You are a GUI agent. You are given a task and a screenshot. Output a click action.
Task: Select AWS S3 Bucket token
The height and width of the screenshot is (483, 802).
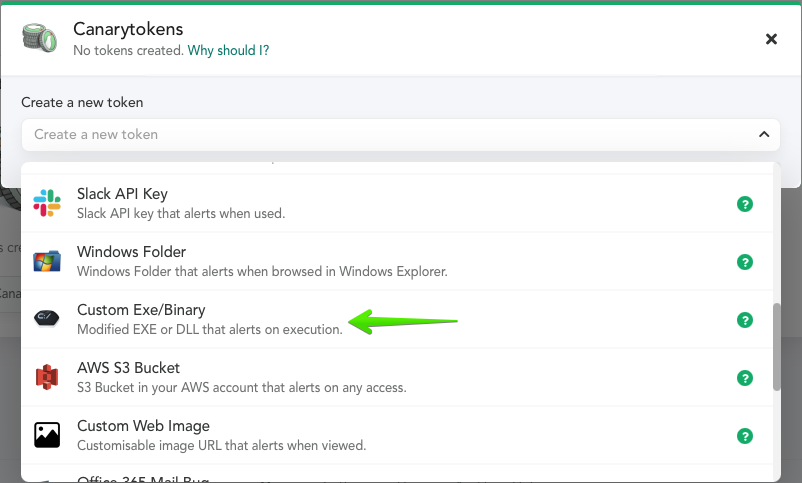(x=397, y=377)
